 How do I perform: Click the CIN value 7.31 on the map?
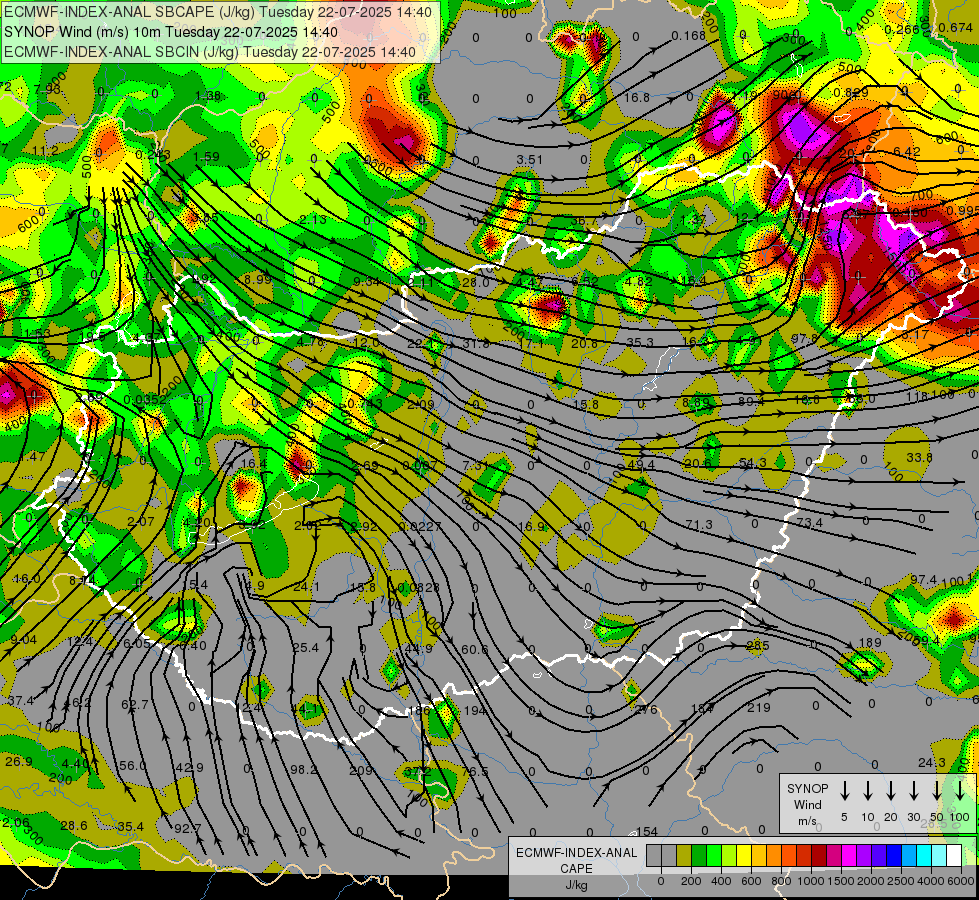(x=476, y=466)
